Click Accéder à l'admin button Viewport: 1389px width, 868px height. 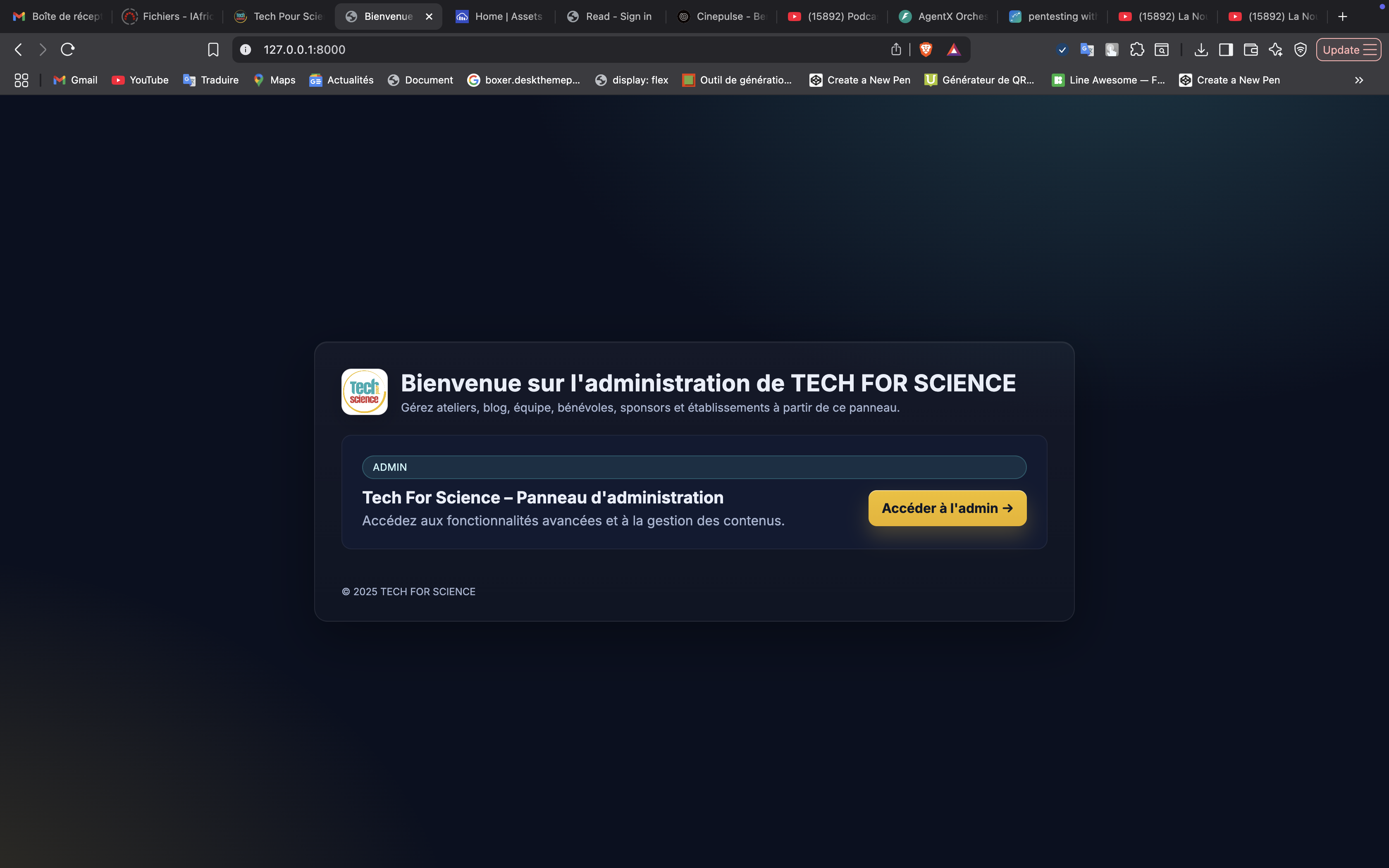[947, 508]
